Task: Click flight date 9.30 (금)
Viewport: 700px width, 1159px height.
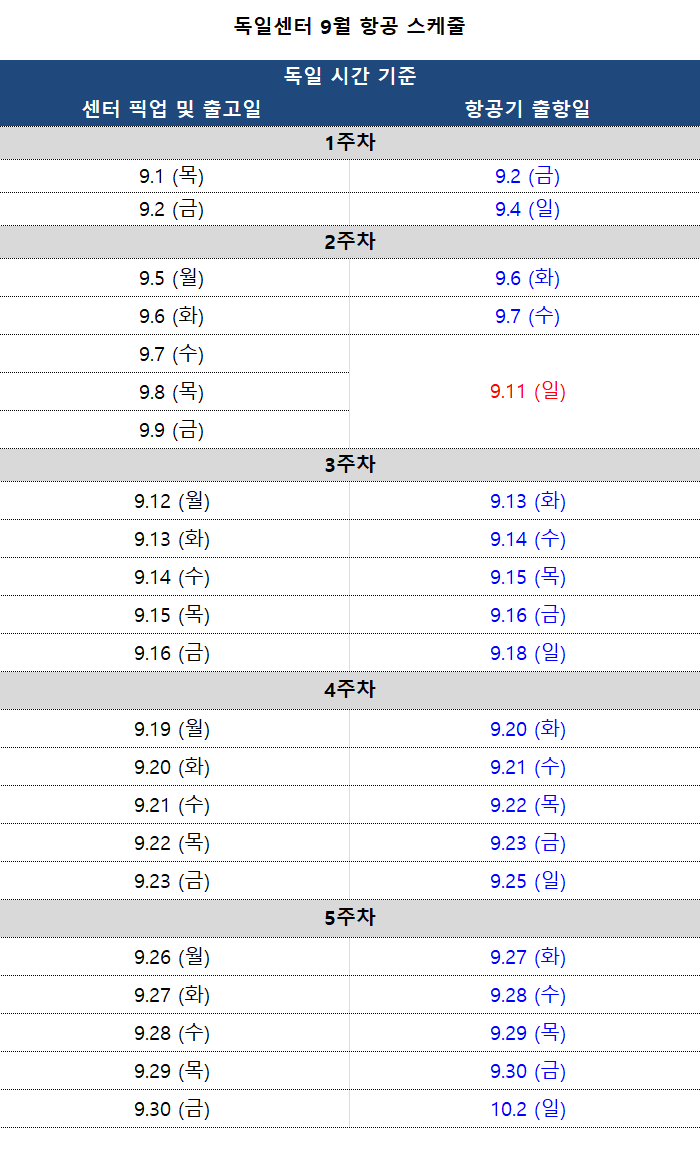Action: pyautogui.click(x=528, y=1071)
